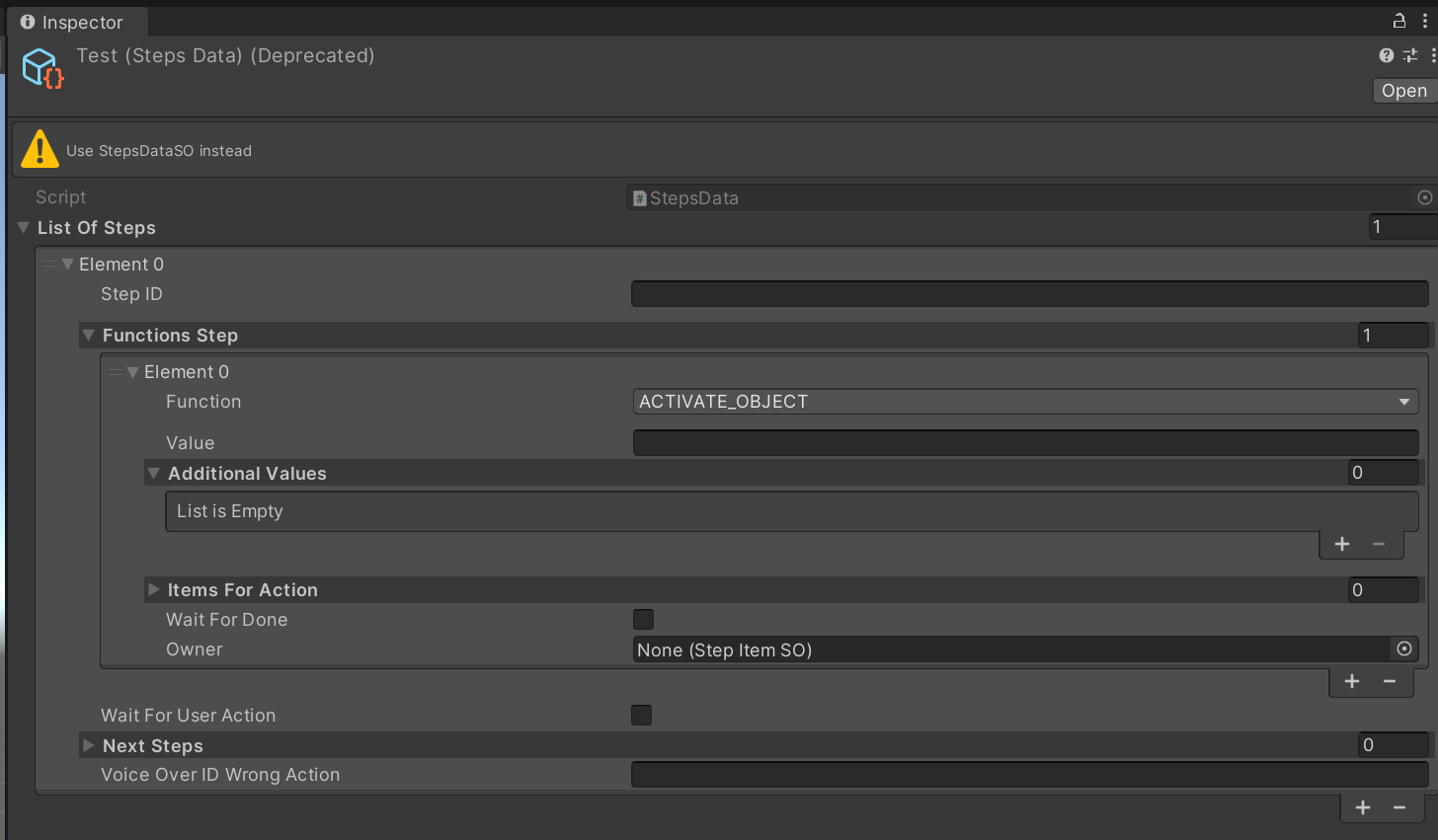Add element to Additional Values list

pos(1342,544)
